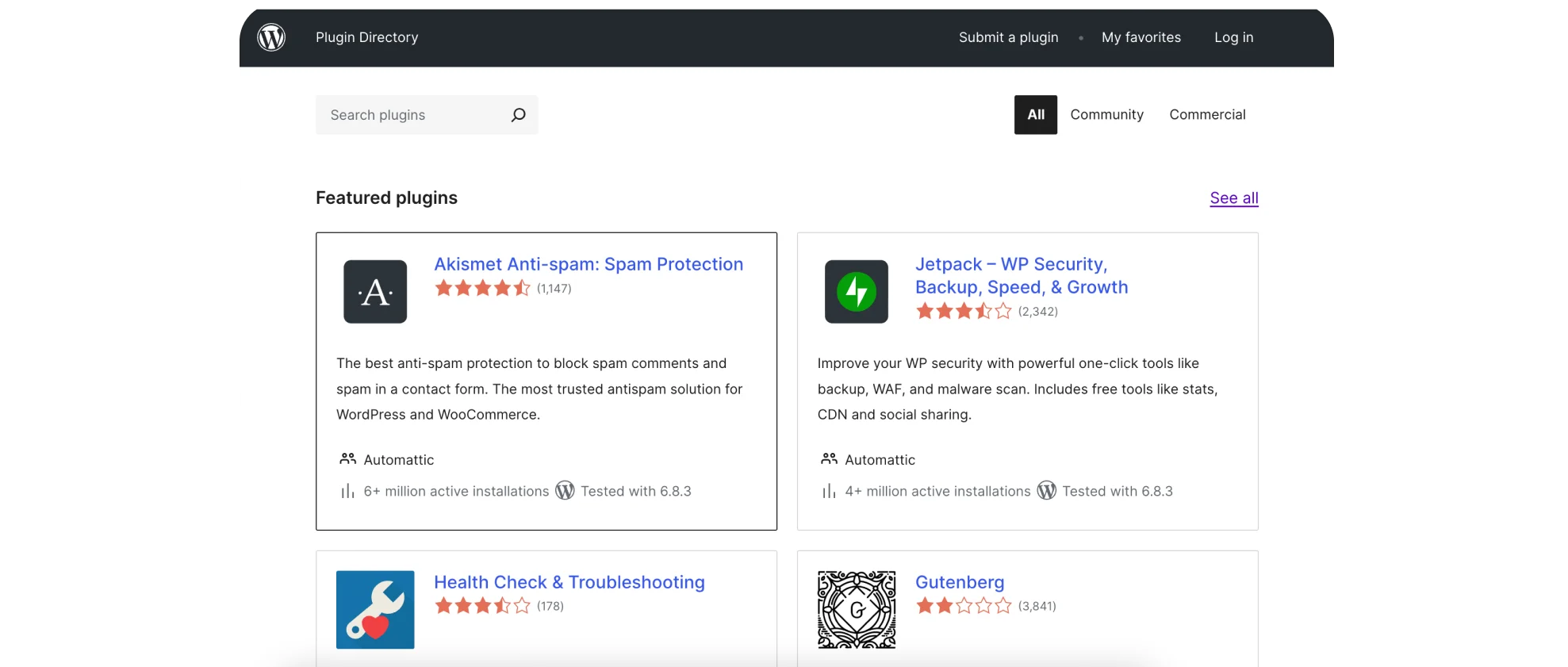Focus the Search plugins field
Image resolution: width=1568 pixels, height=667 pixels.
click(x=412, y=115)
